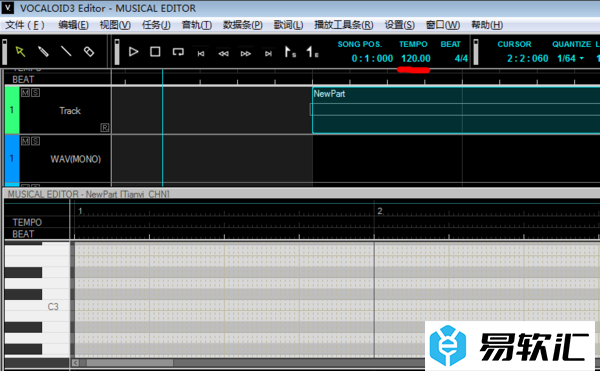
Task: Select the Track 1 header name
Action: click(70, 111)
